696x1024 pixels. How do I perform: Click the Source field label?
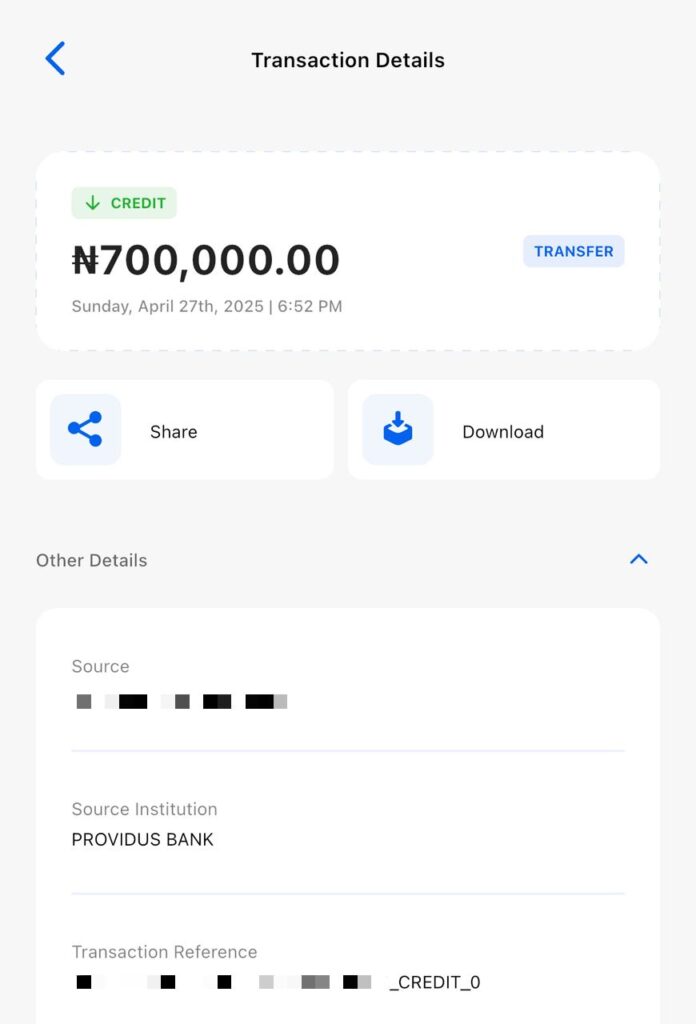click(x=100, y=667)
